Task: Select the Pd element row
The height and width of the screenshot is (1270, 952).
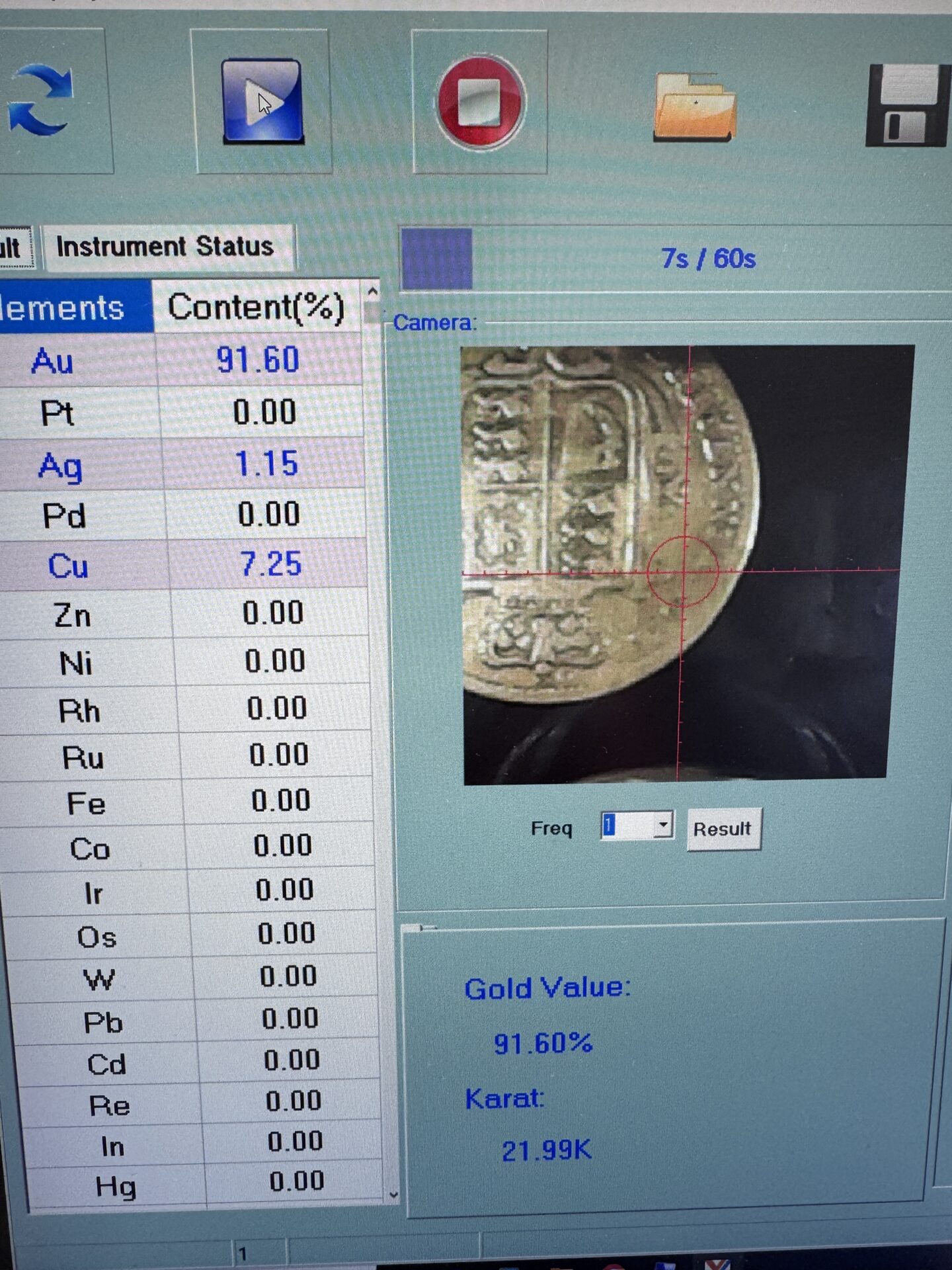Action: [x=183, y=515]
